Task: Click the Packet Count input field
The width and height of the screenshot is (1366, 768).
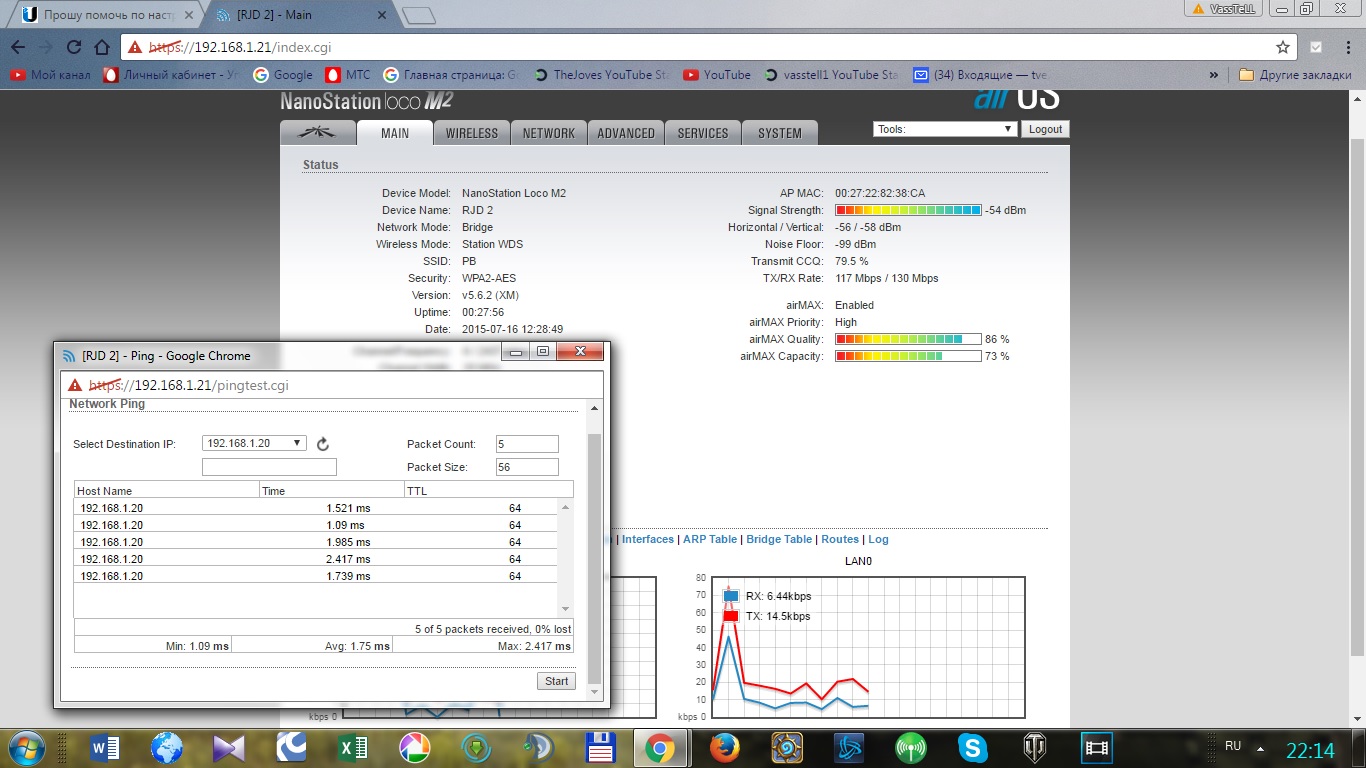Action: point(527,444)
